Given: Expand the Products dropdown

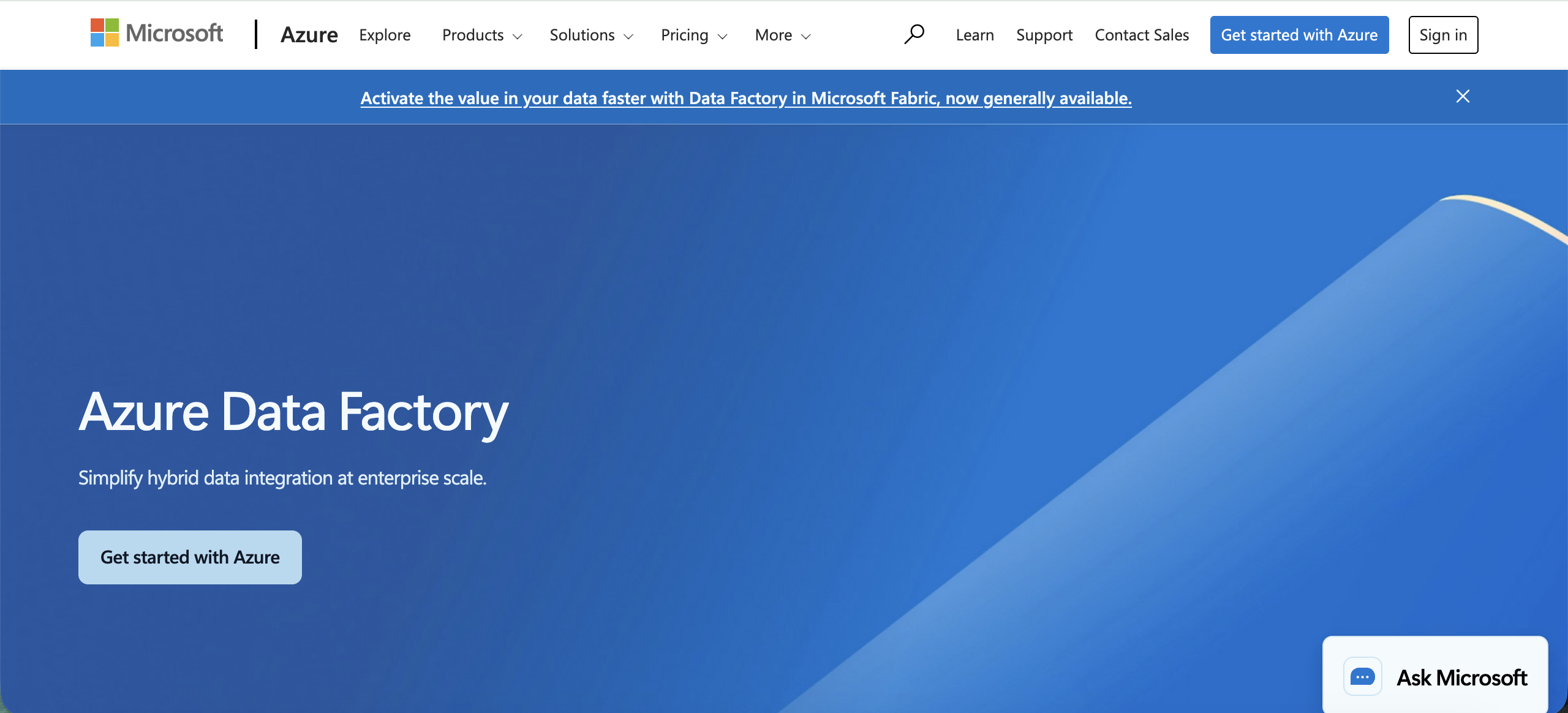Looking at the screenshot, I should tap(482, 35).
